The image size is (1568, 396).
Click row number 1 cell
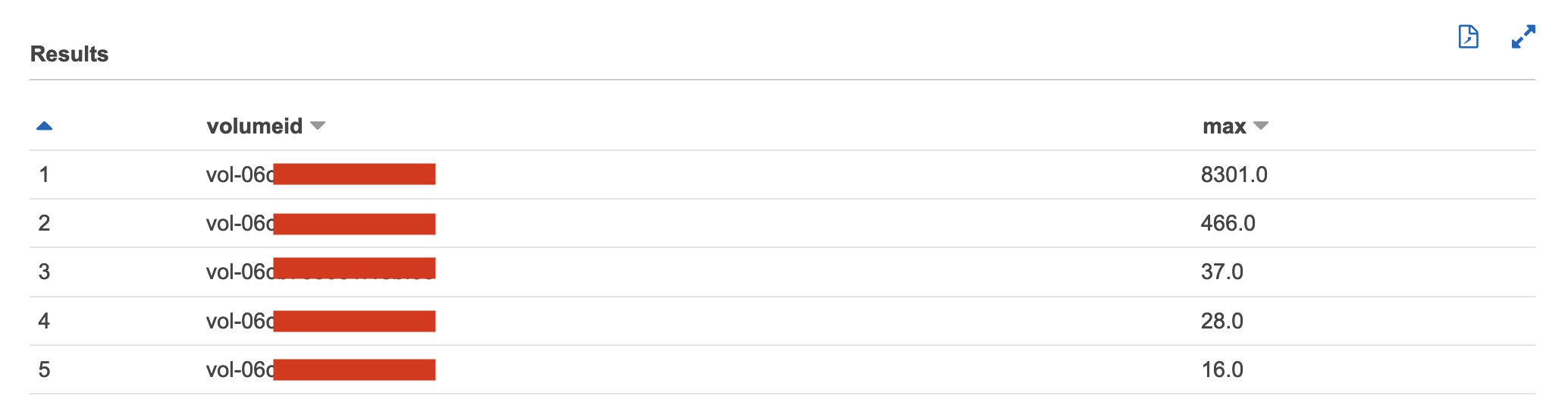point(44,174)
